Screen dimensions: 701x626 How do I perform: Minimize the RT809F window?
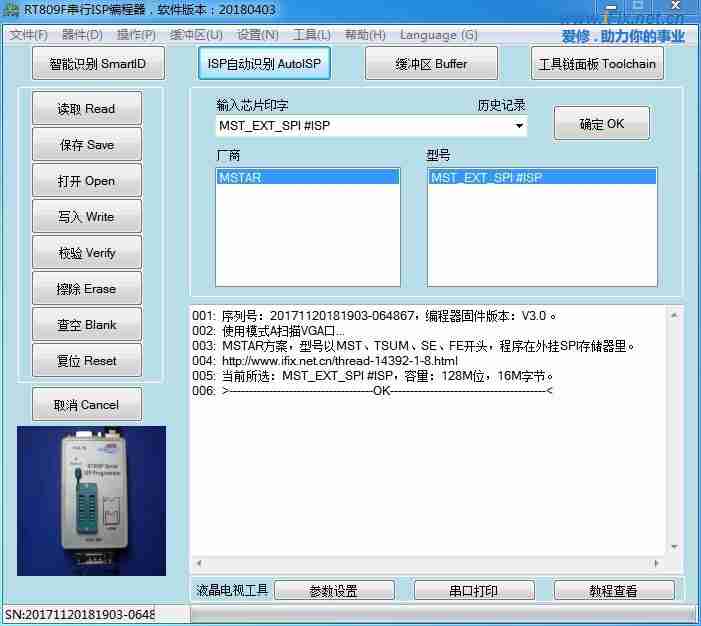pyautogui.click(x=611, y=6)
